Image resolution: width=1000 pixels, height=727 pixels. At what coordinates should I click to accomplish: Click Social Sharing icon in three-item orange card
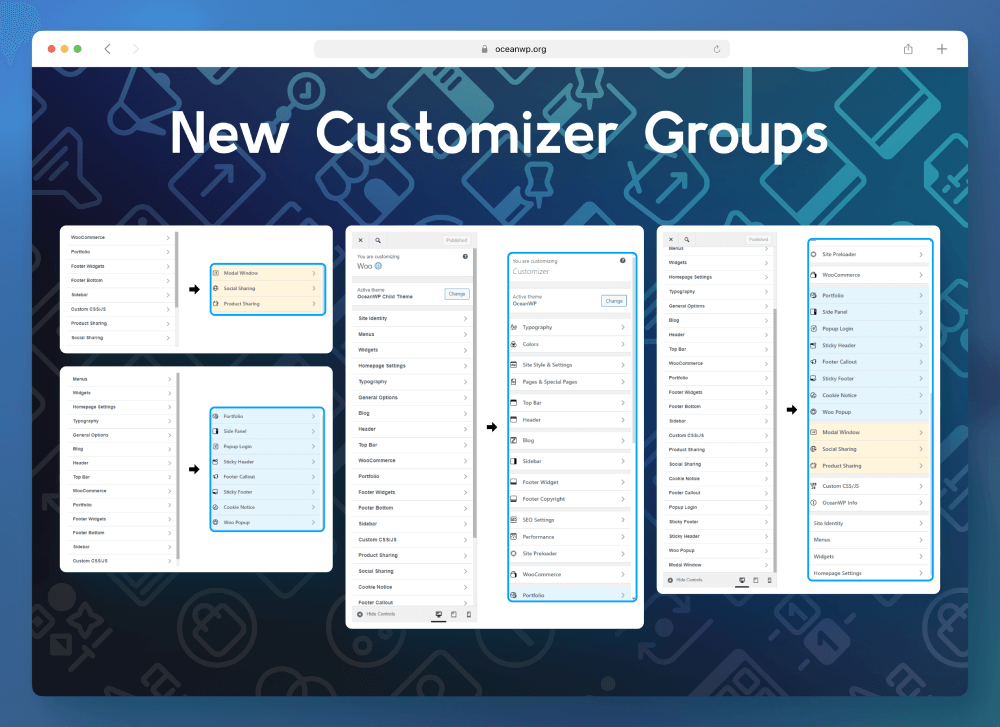pos(216,288)
